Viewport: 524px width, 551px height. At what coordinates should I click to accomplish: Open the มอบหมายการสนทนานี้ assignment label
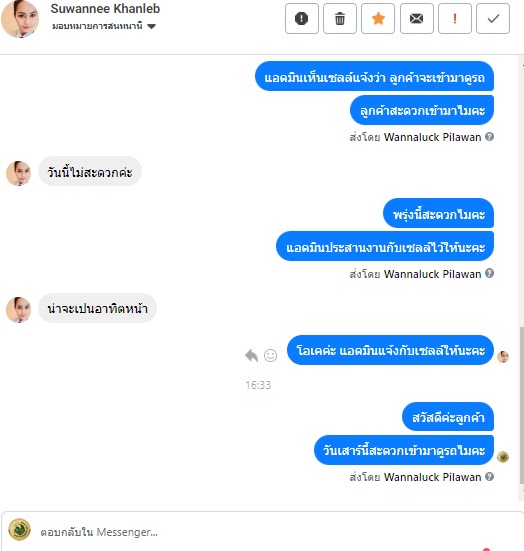tap(97, 26)
